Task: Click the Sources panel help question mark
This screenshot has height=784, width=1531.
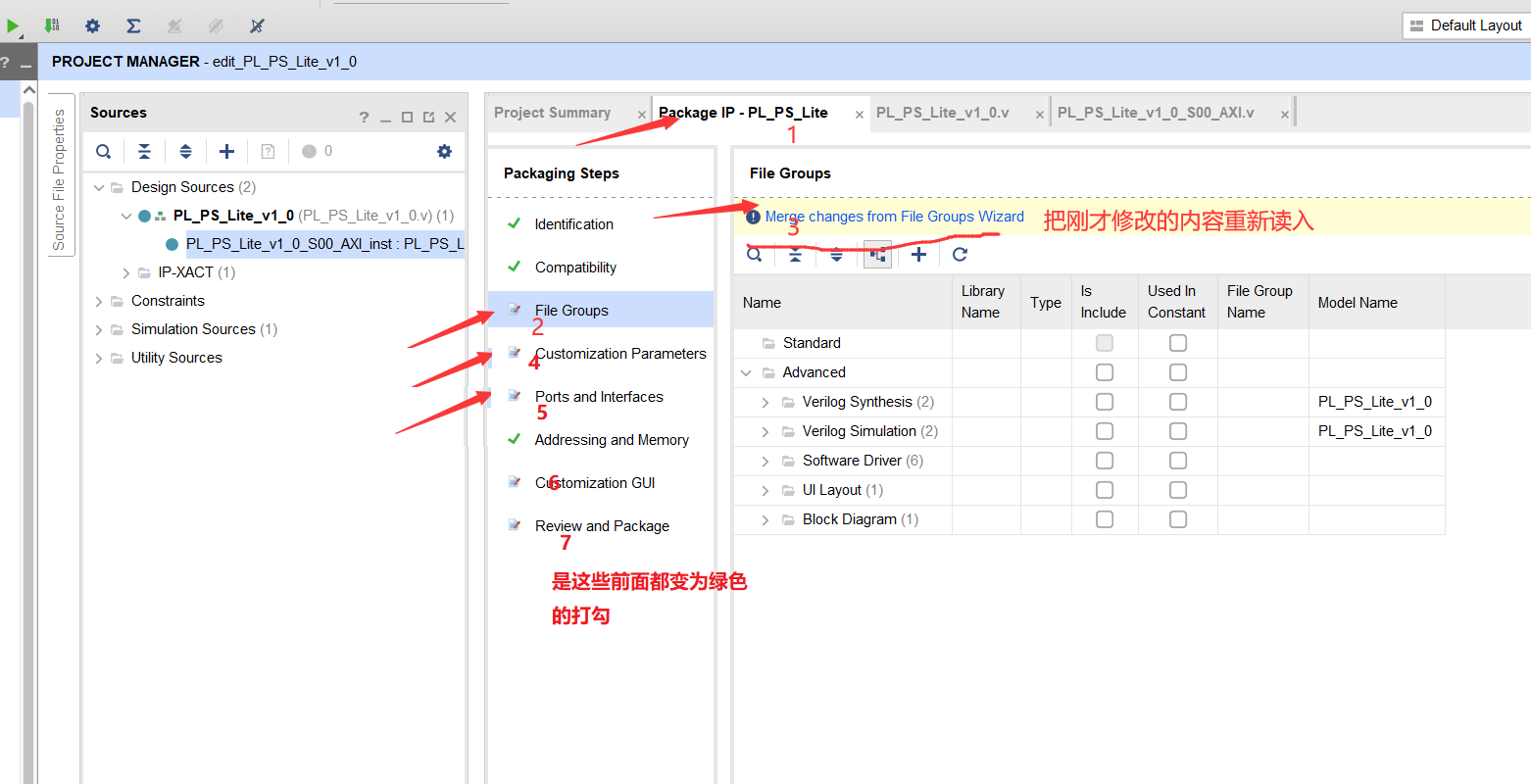Action: pyautogui.click(x=364, y=117)
